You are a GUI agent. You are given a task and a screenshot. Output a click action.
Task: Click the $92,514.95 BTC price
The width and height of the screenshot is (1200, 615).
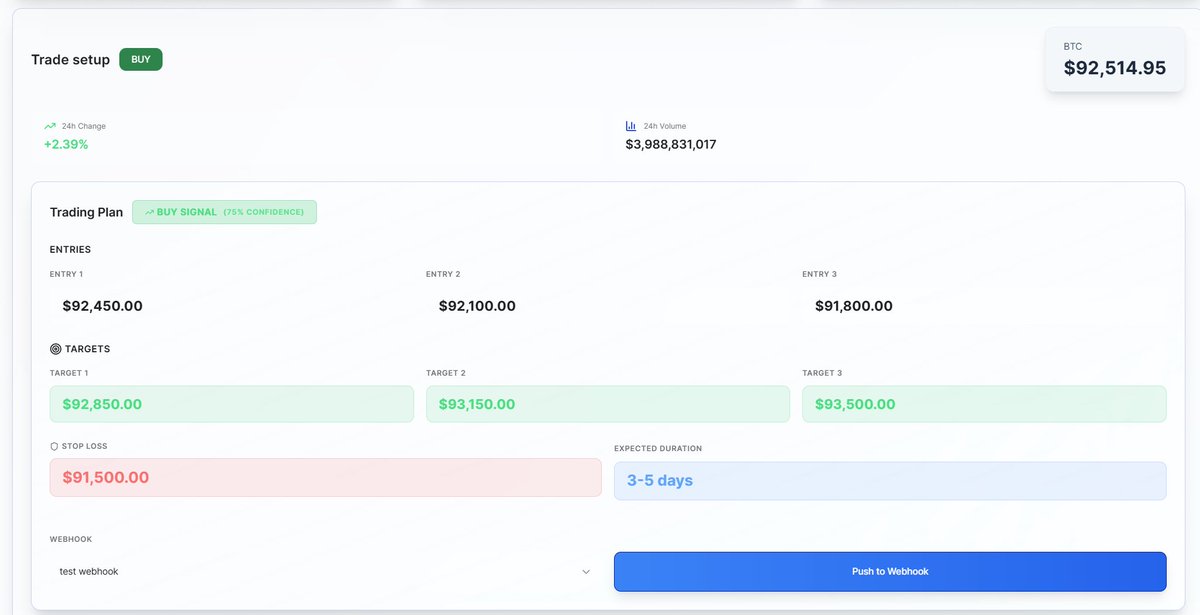[x=1115, y=68]
